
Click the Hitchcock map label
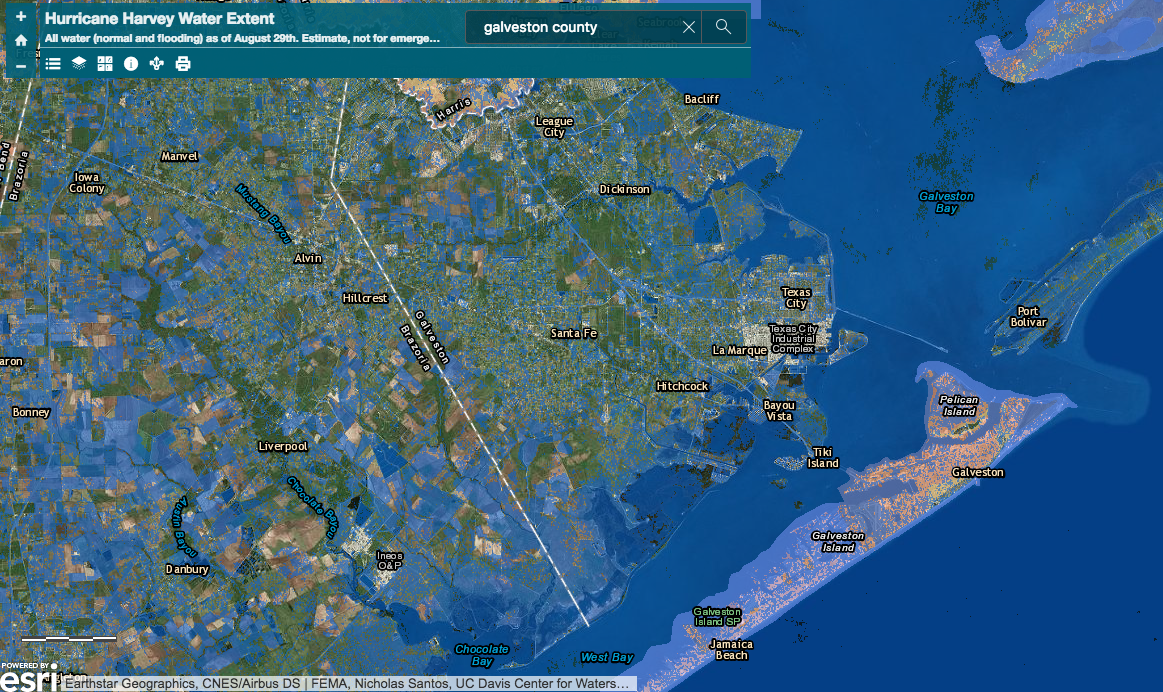coord(682,386)
